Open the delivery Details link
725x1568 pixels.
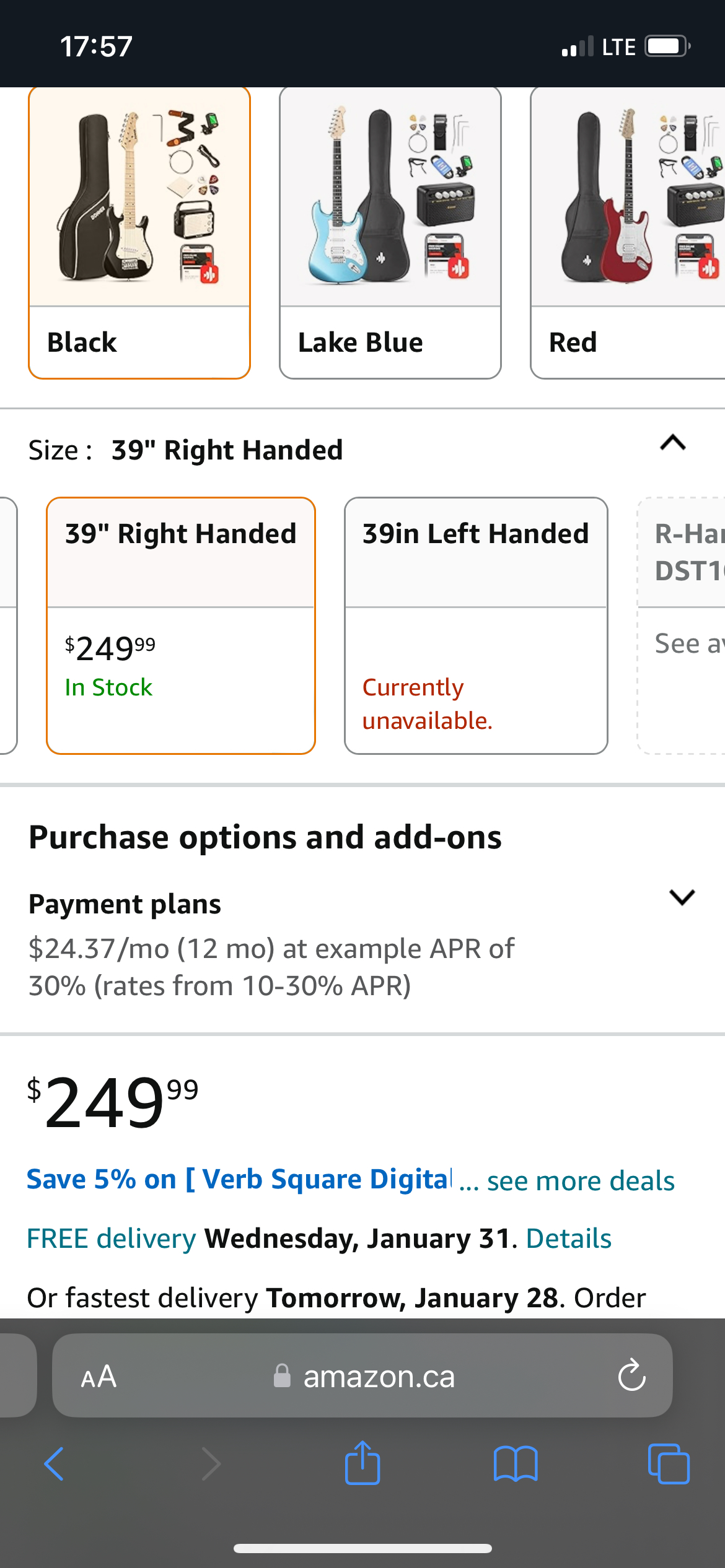(569, 1239)
